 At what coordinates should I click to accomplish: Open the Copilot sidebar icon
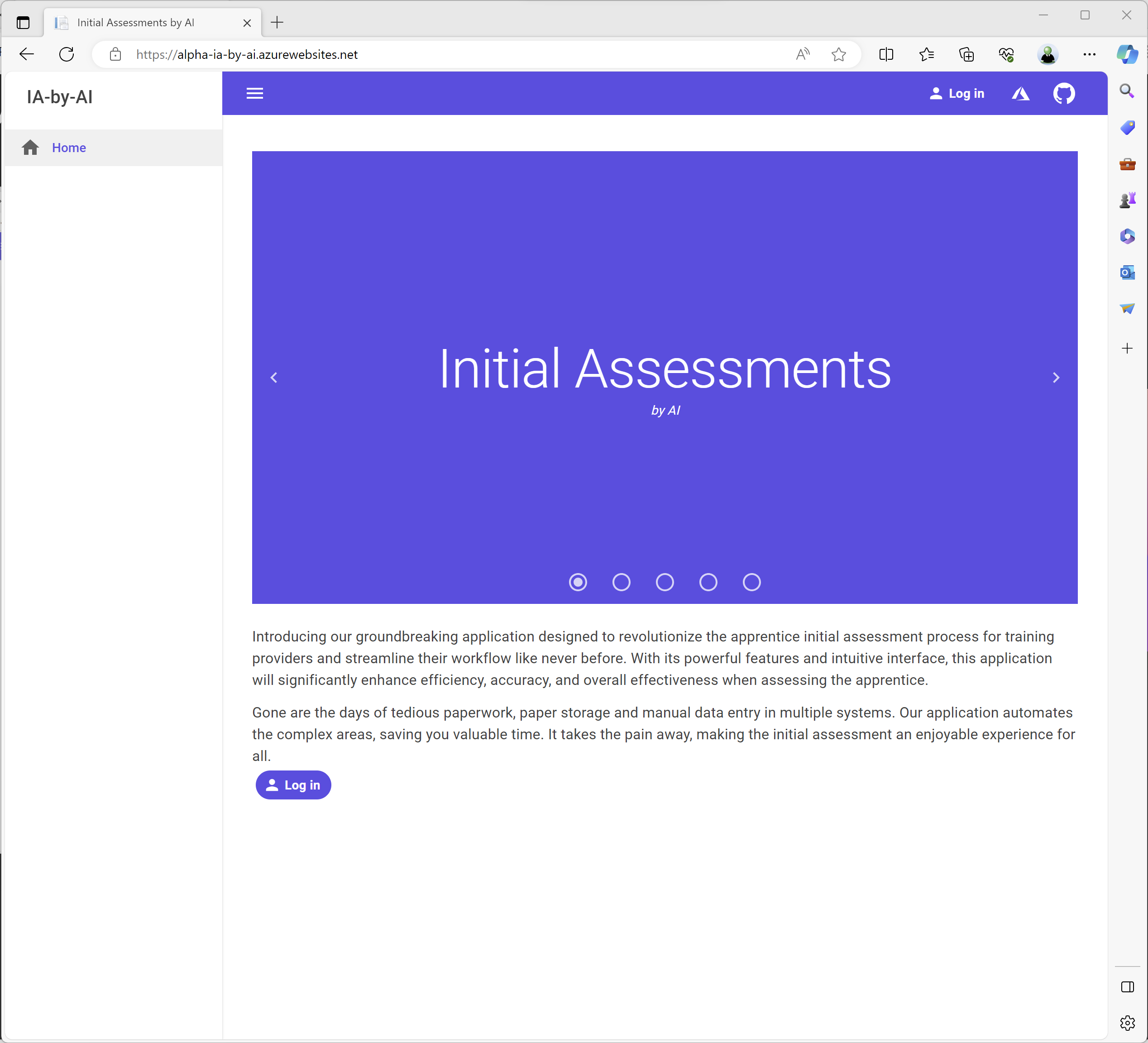point(1127,54)
